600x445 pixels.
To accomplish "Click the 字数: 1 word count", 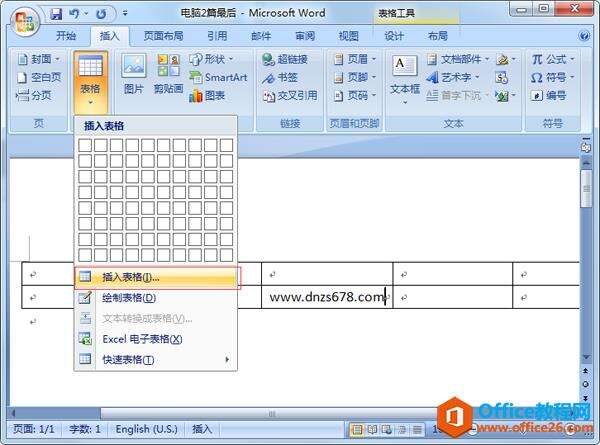I will coord(85,429).
